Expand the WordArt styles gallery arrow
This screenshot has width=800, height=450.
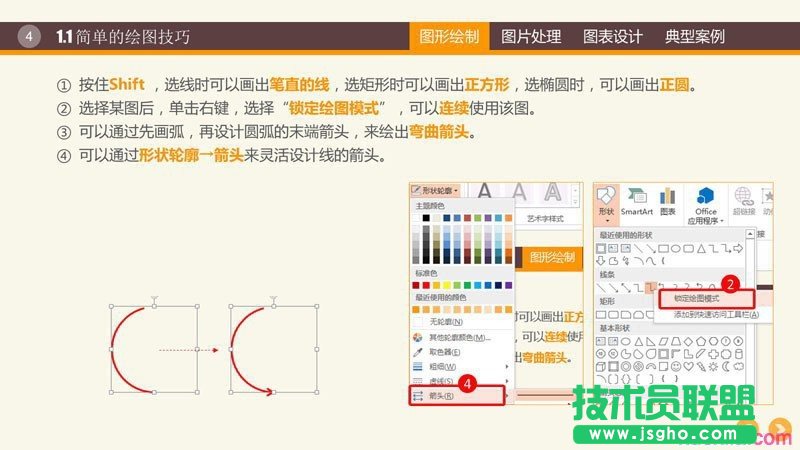point(576,202)
